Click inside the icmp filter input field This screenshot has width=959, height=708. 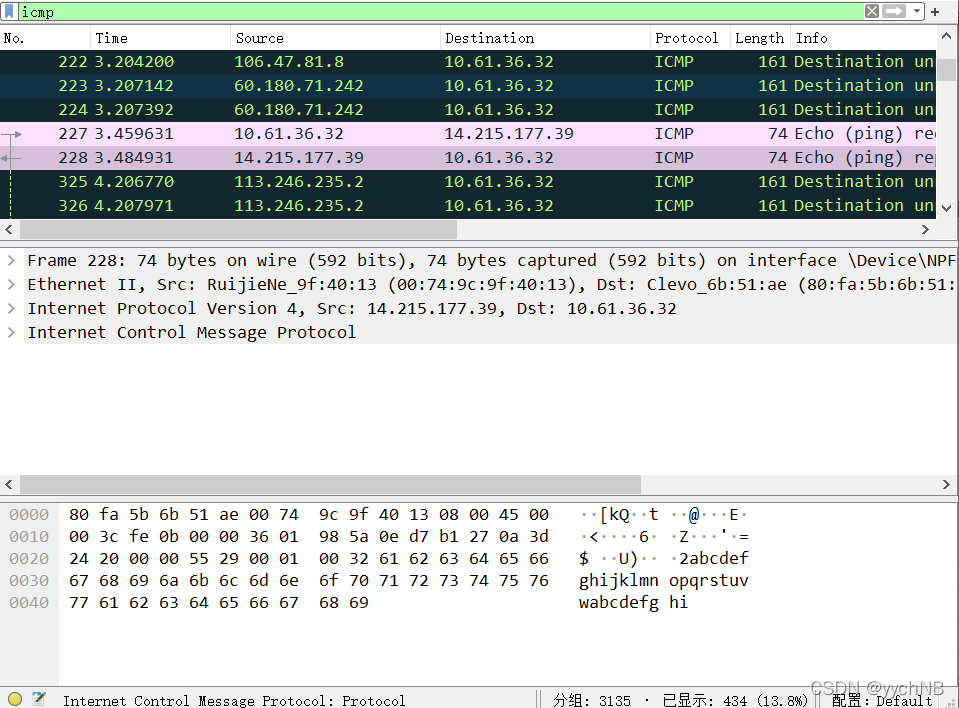pos(440,12)
